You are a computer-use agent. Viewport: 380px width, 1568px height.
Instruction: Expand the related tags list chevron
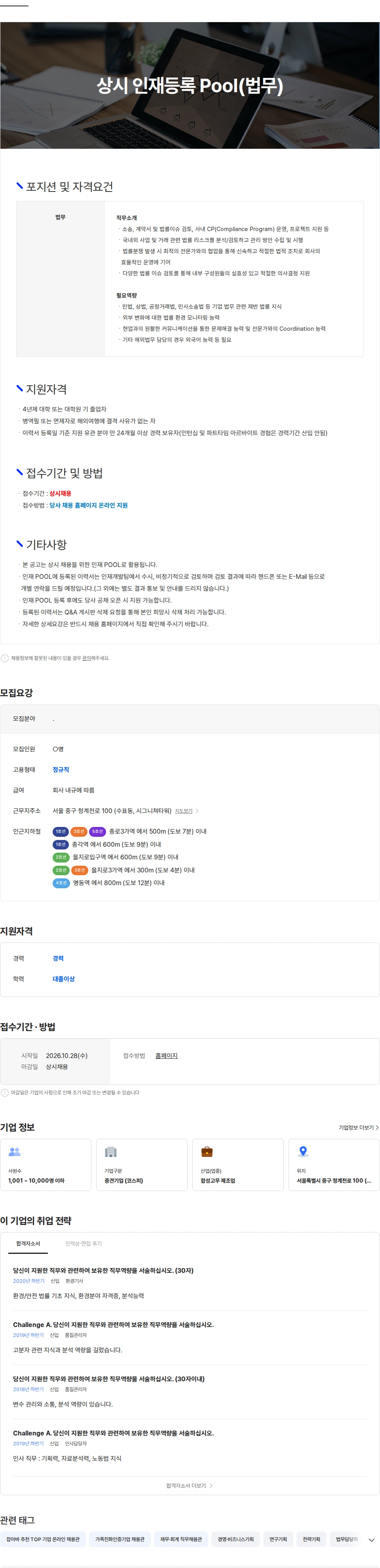click(371, 1540)
